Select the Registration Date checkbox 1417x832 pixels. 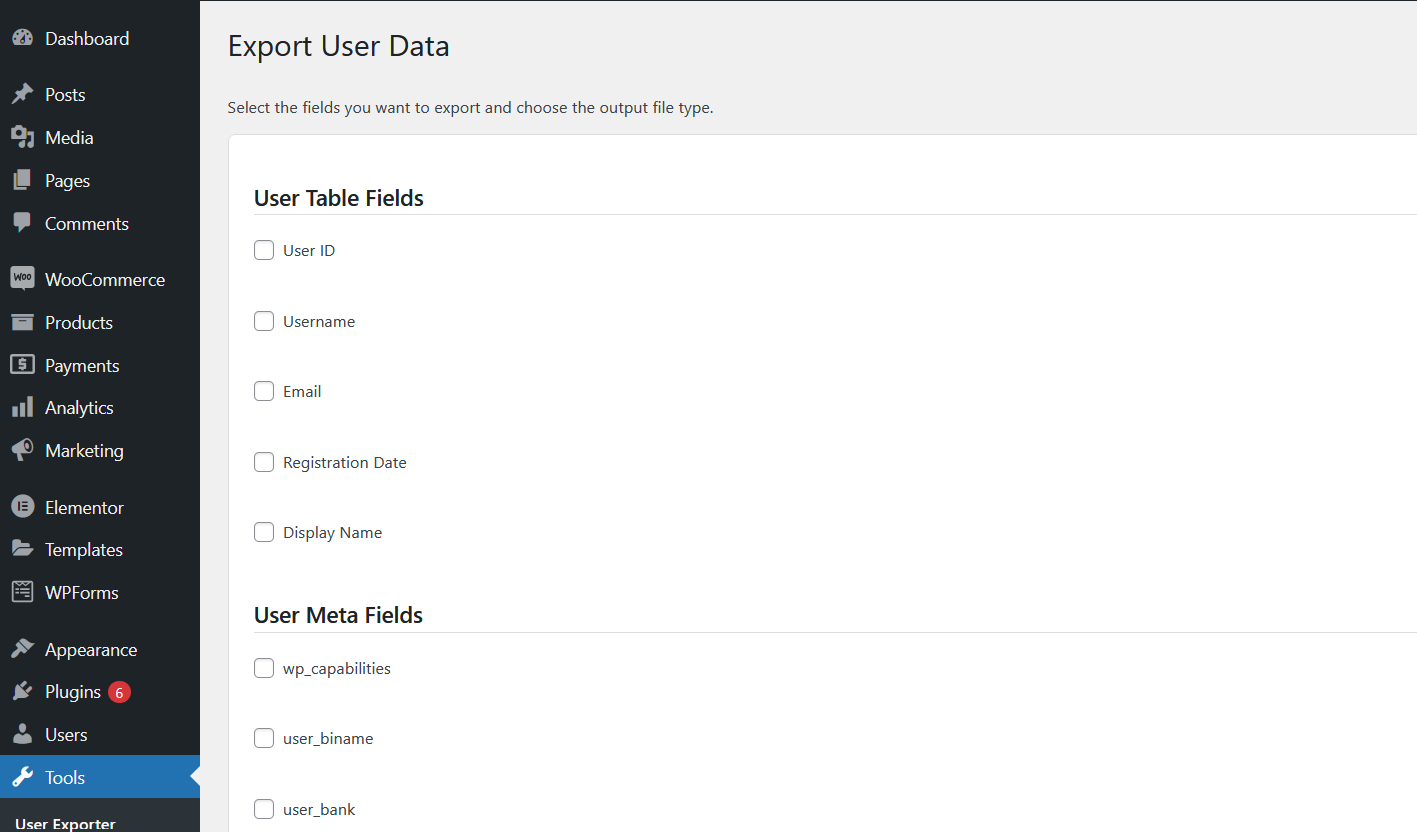point(264,463)
